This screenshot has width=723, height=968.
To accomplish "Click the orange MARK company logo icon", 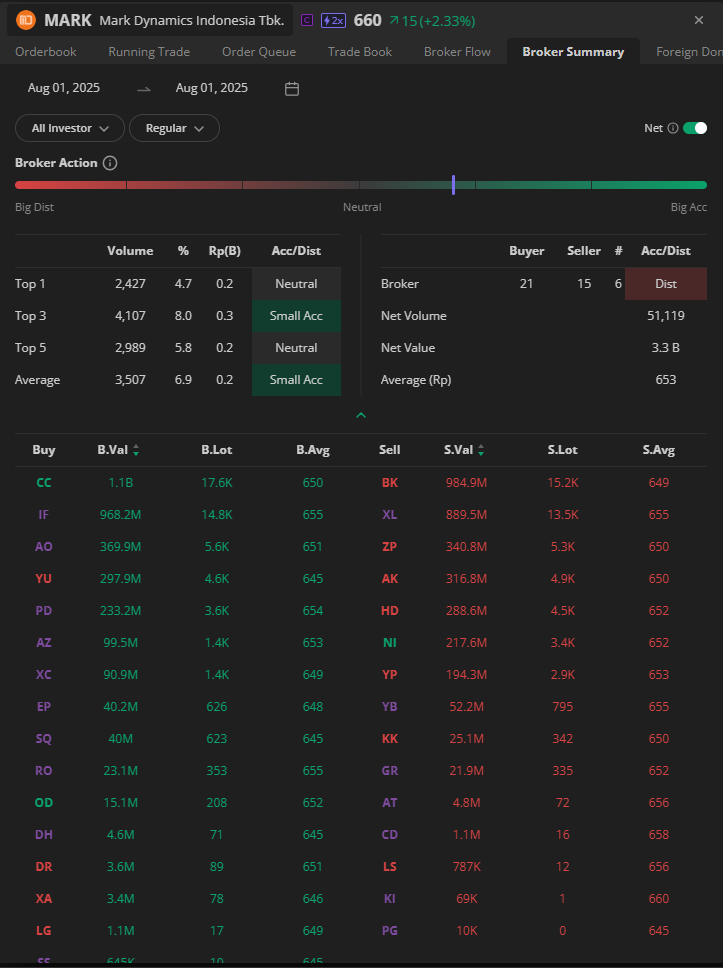I will [x=26, y=20].
